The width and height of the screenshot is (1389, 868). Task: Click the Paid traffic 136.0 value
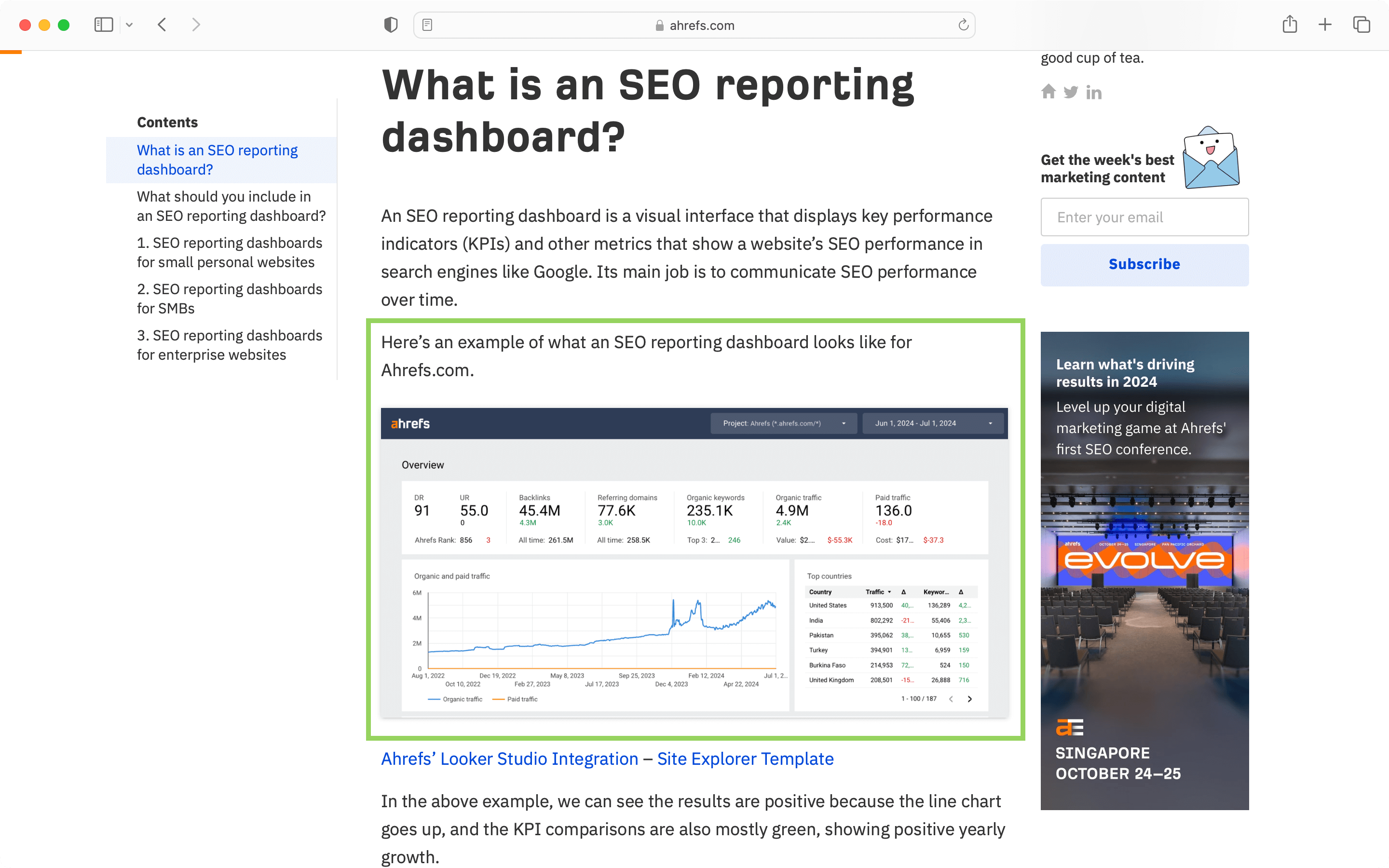[893, 510]
